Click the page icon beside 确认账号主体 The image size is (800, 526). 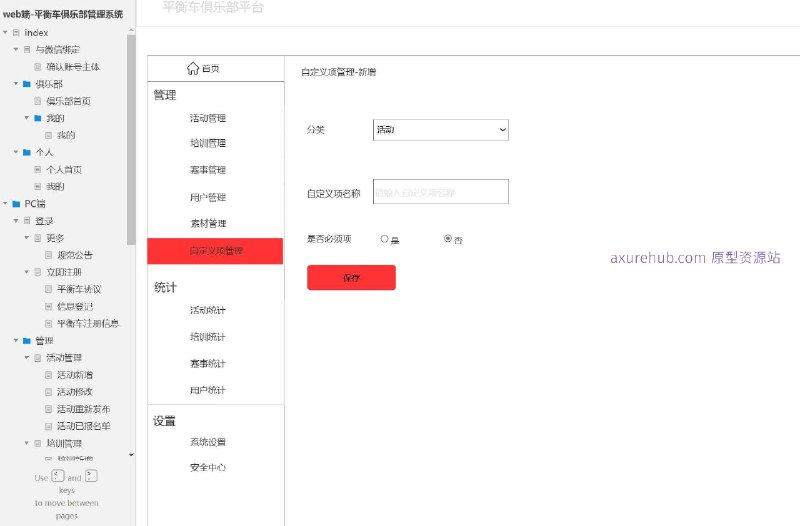click(x=38, y=67)
